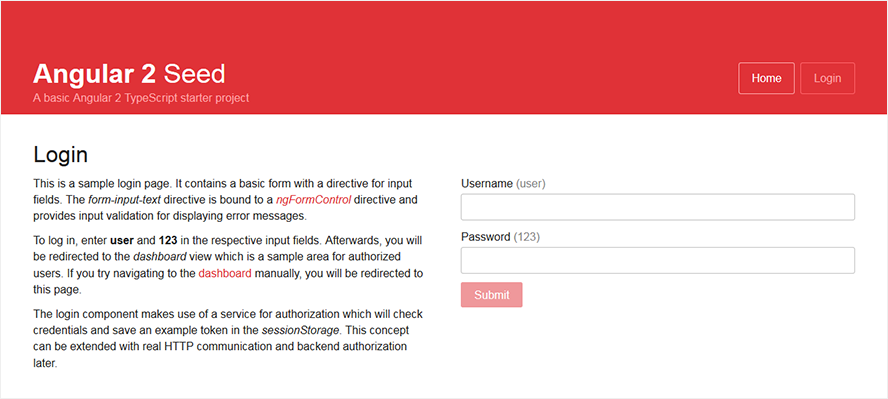888x399 pixels.
Task: Click the italic sessionStorage word
Action: click(x=301, y=330)
